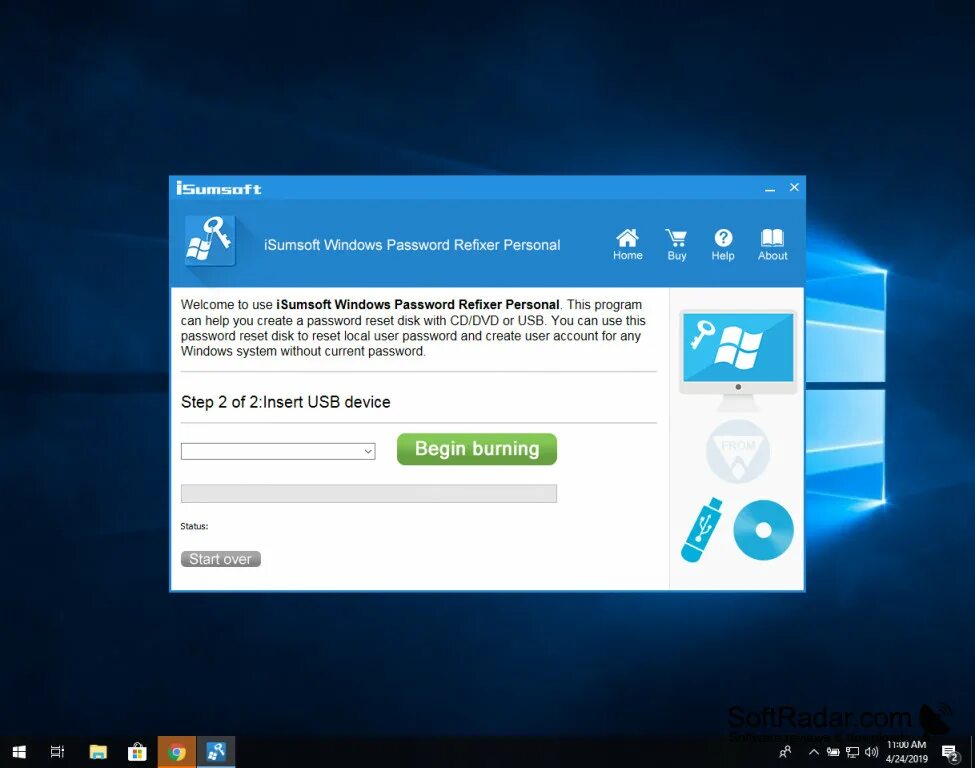The image size is (975, 768).
Task: Click the volume speaker tray icon
Action: (872, 752)
